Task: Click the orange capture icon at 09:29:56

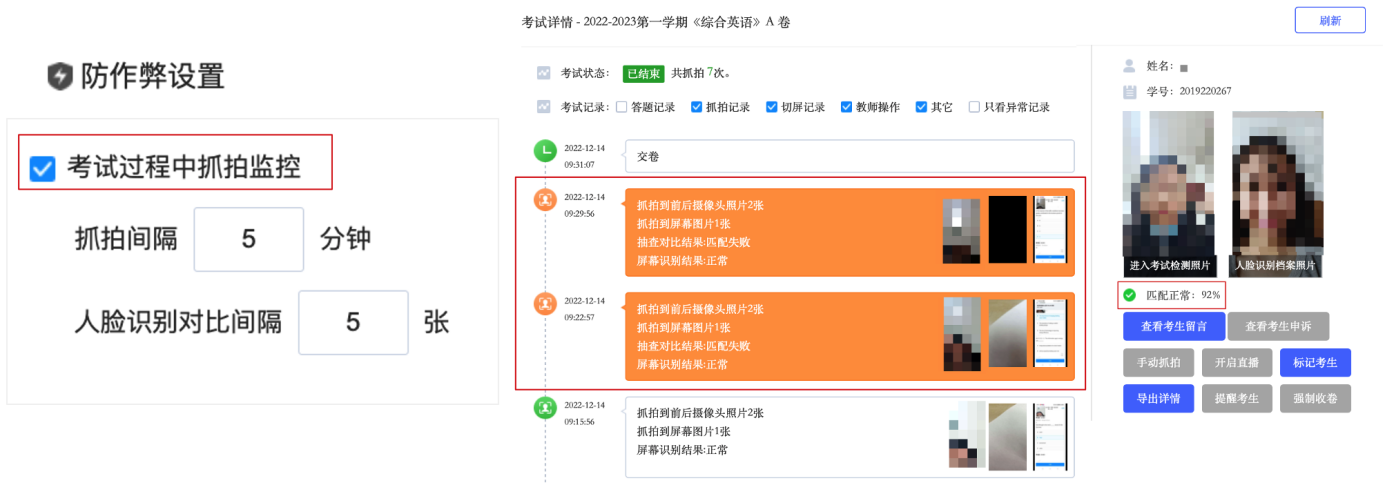Action: click(x=545, y=200)
